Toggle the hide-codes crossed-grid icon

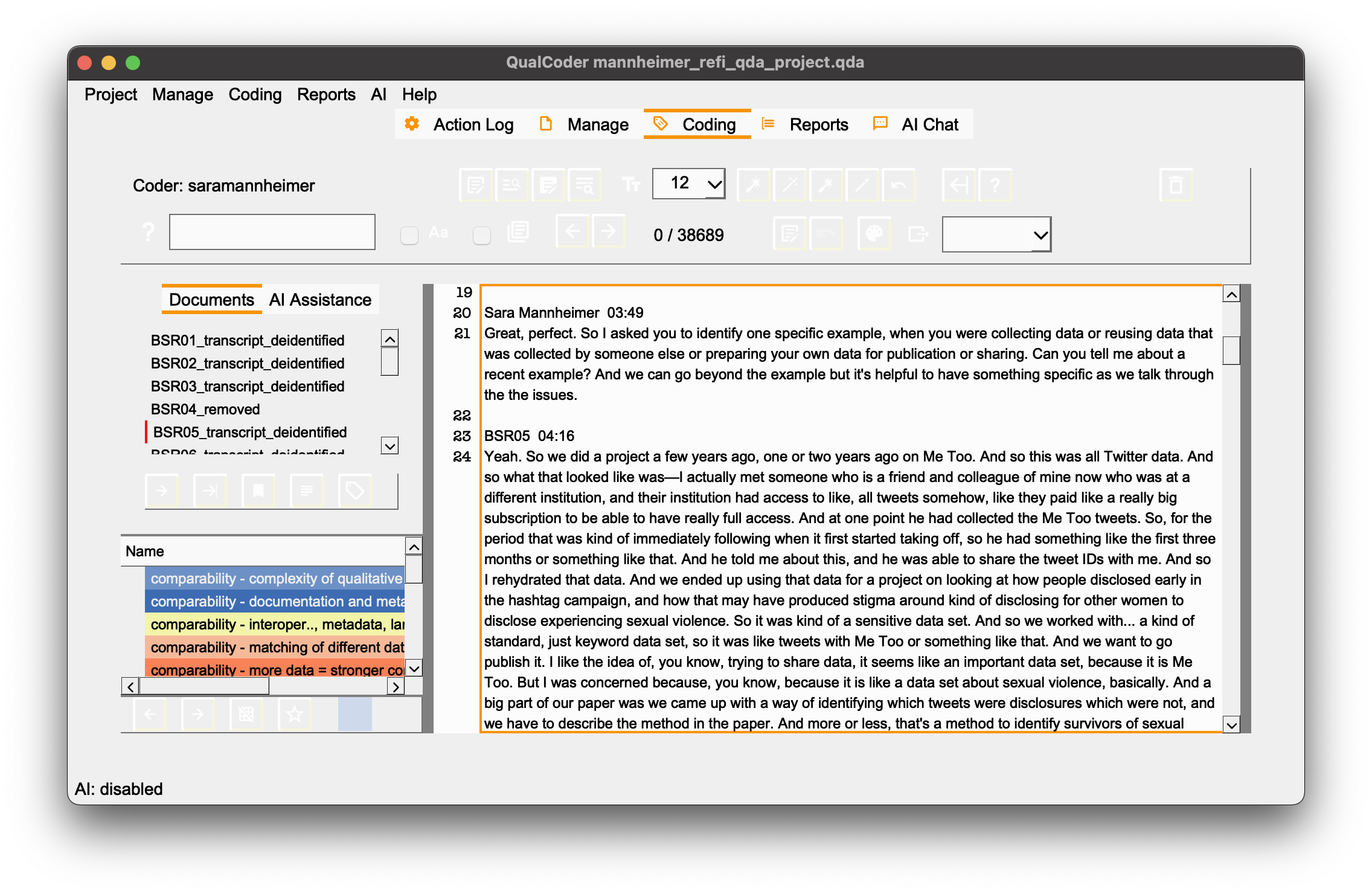(x=246, y=713)
